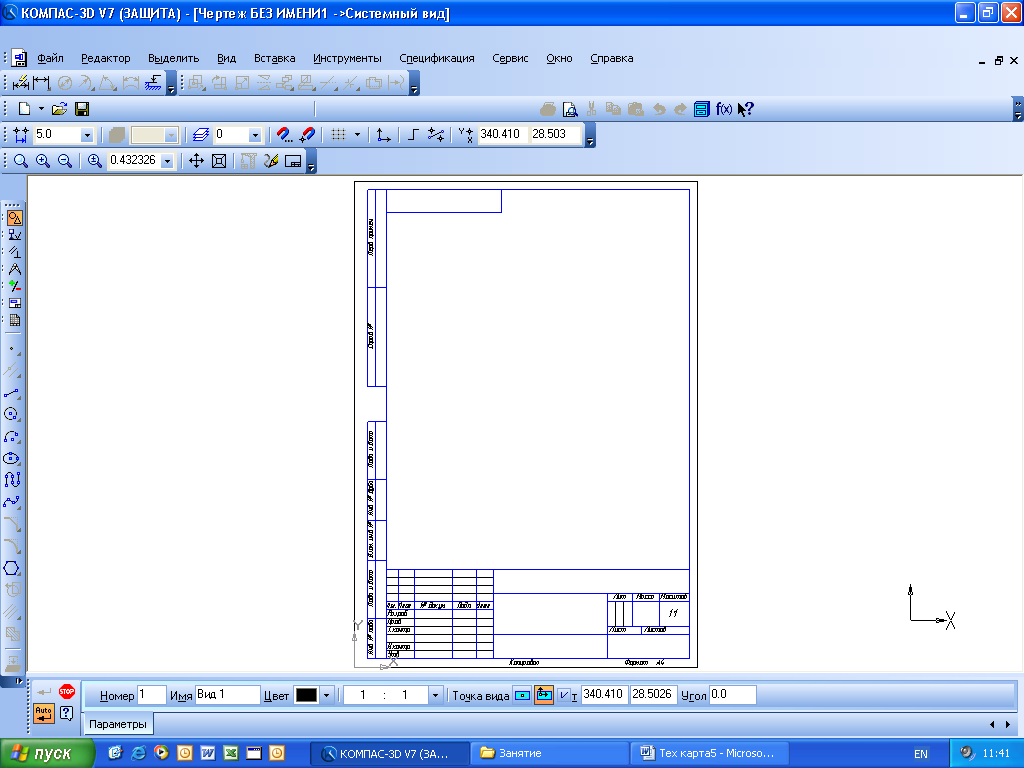Click the zoom window magnifier icon
Viewport: 1024px width, 768px height.
pos(21,161)
